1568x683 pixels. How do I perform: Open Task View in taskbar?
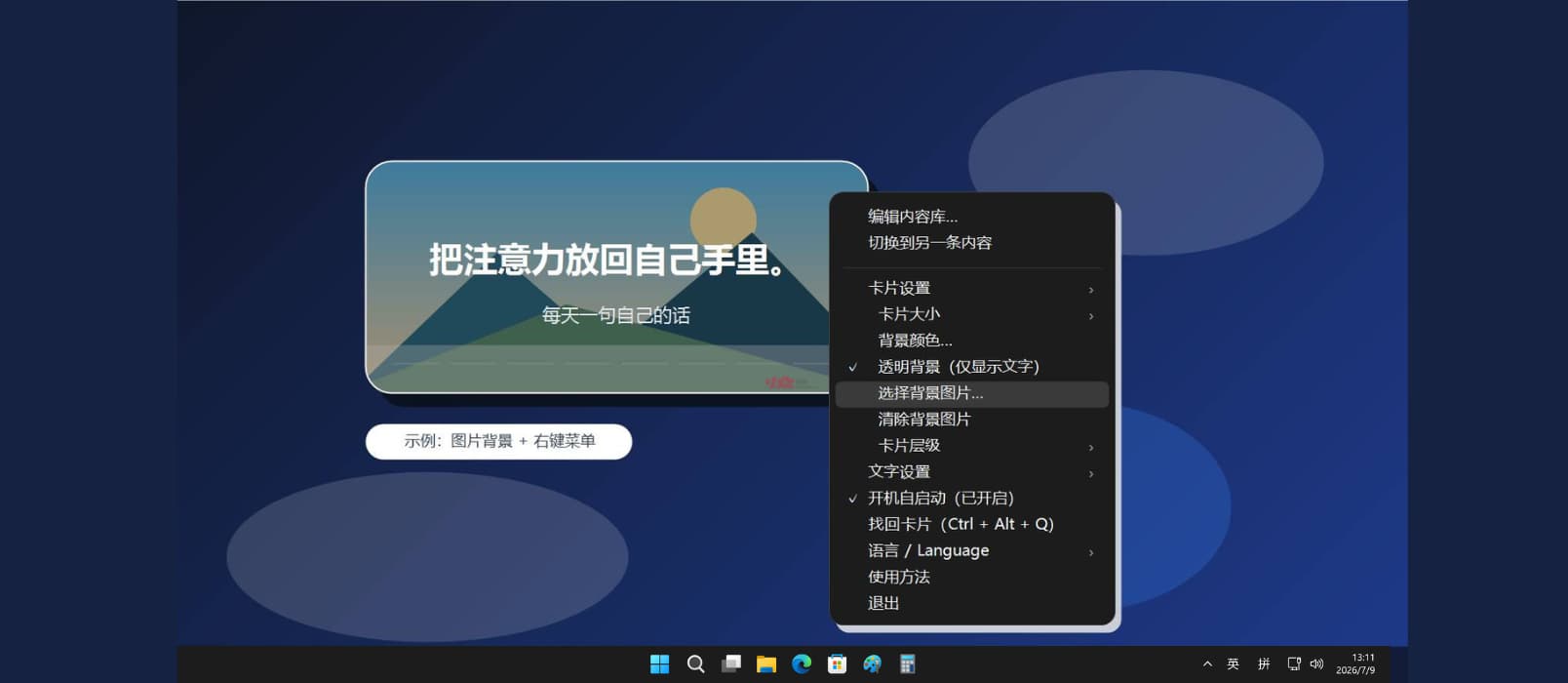[731, 664]
